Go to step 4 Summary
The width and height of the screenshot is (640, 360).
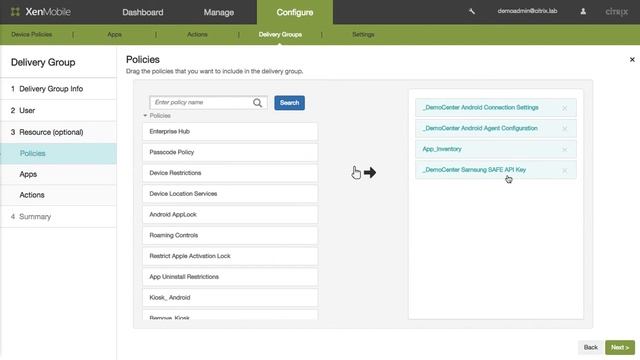pos(58,217)
